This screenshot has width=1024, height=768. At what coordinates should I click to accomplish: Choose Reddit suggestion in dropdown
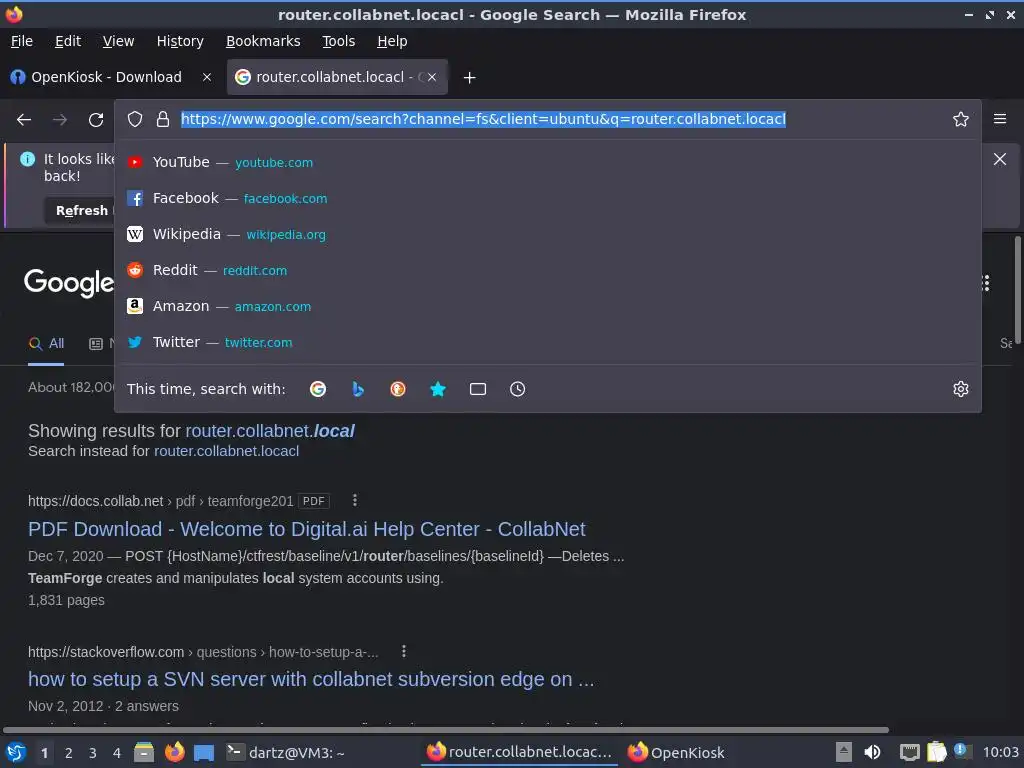pyautogui.click(x=547, y=270)
